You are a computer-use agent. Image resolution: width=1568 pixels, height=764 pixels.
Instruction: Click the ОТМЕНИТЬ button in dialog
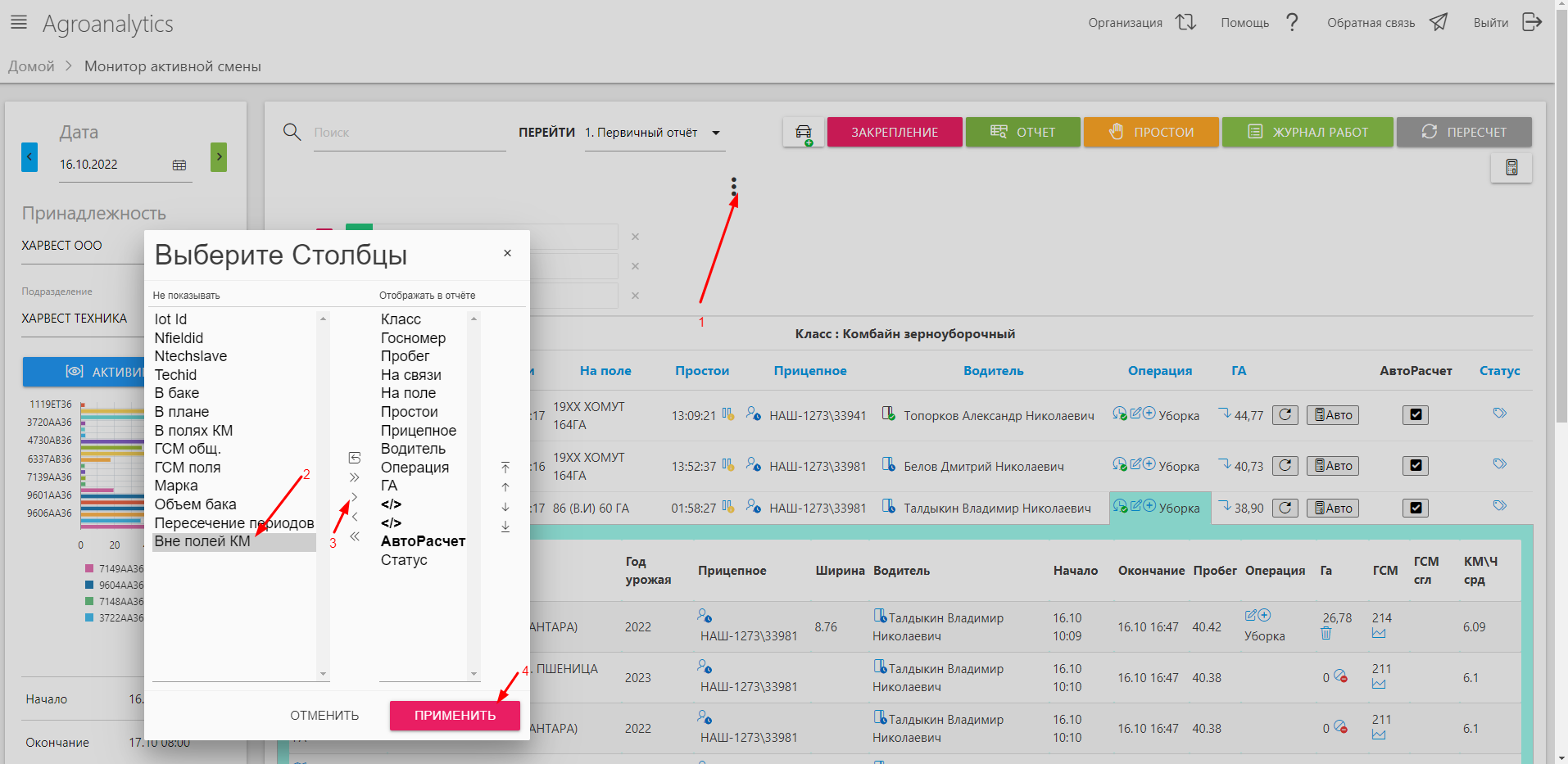(x=324, y=715)
